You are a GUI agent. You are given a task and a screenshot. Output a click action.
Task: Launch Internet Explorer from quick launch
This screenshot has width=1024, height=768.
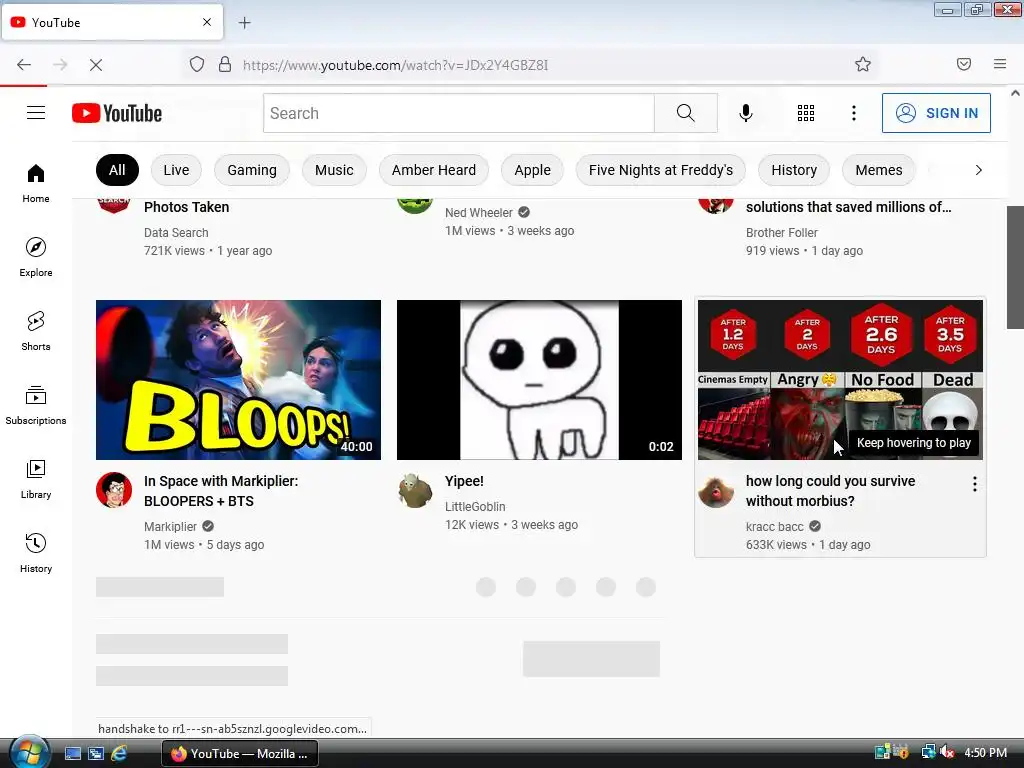pyautogui.click(x=119, y=753)
